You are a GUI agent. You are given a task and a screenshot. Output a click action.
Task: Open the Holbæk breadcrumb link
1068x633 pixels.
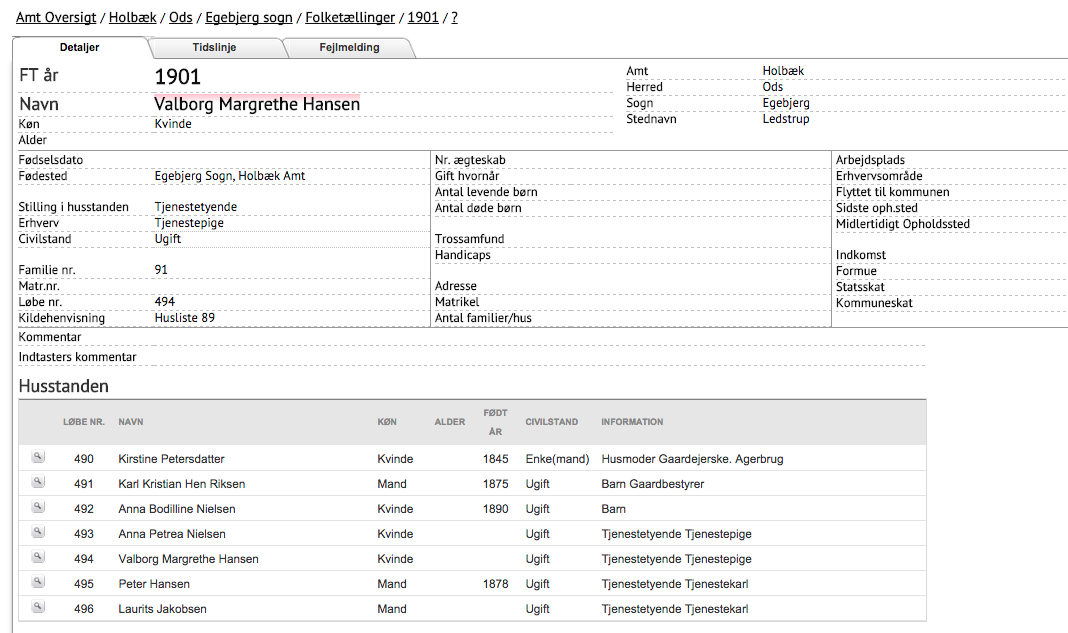133,18
